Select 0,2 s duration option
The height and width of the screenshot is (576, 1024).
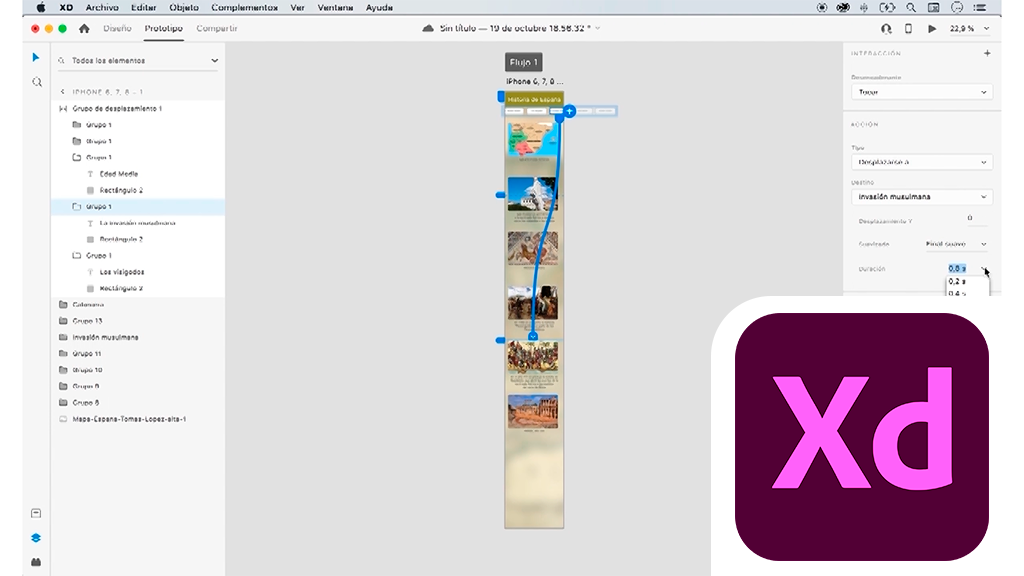tap(957, 282)
